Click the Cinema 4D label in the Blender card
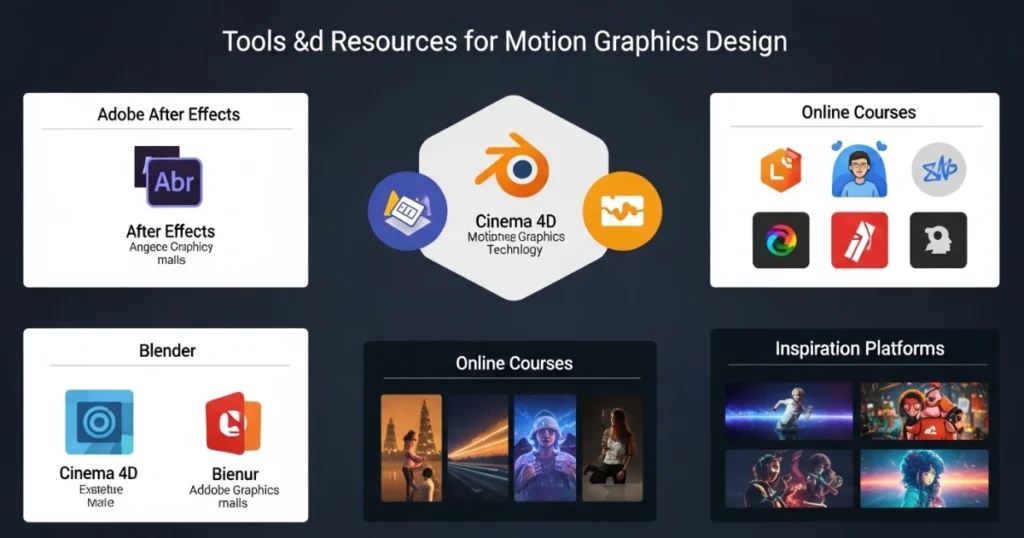This screenshot has height=538, width=1024. [x=99, y=473]
